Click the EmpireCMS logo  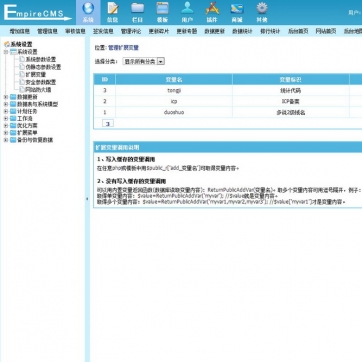point(38,13)
